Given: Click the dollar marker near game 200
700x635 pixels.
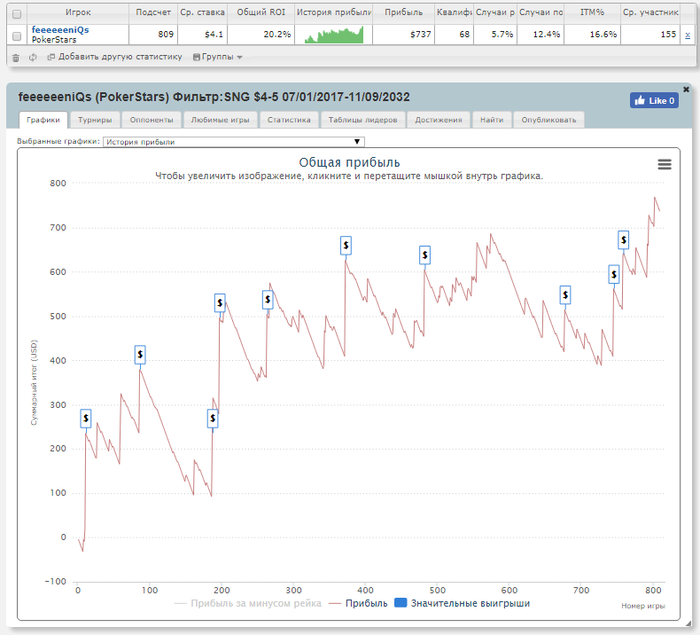Looking at the screenshot, I should click(x=220, y=303).
